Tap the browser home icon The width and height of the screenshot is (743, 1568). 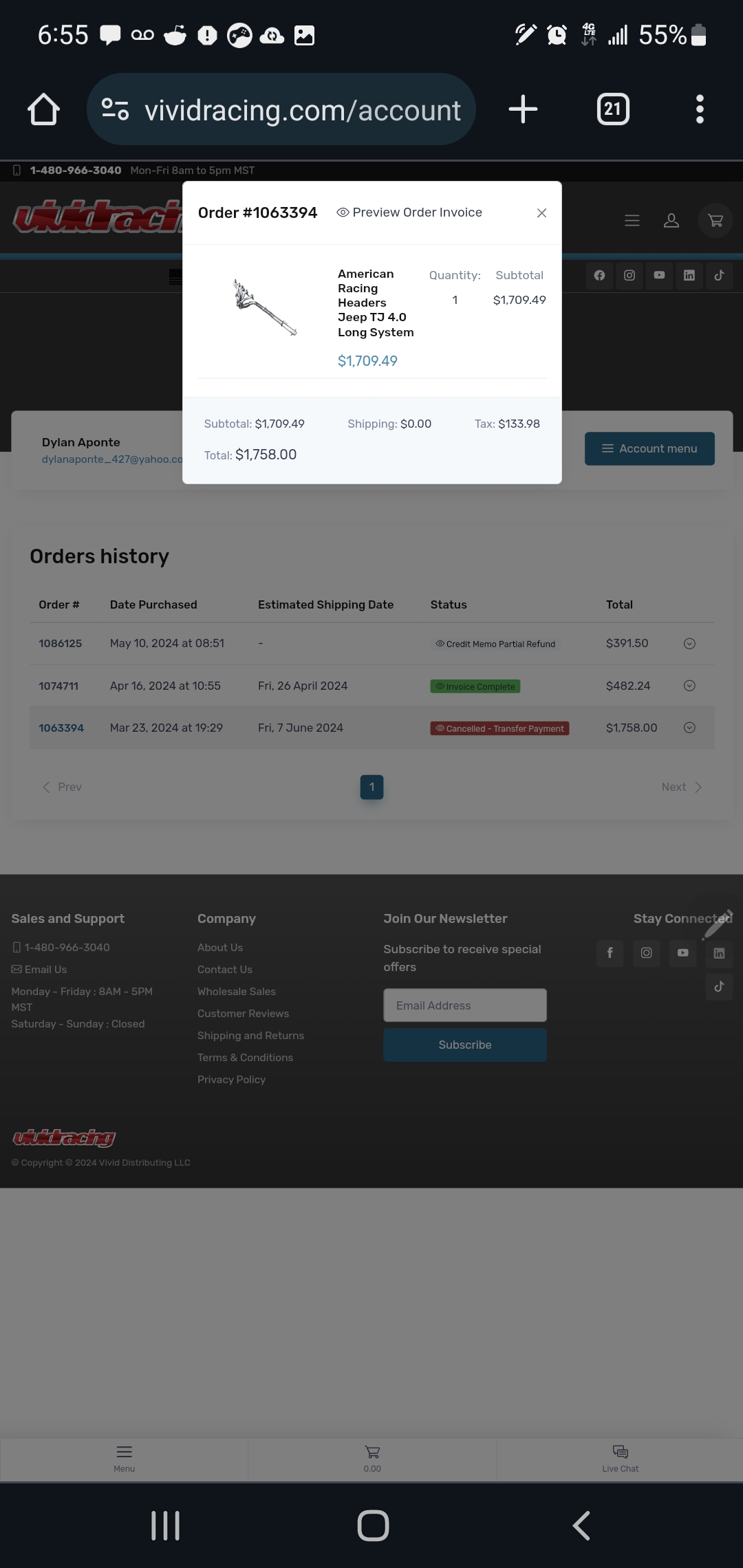point(43,109)
